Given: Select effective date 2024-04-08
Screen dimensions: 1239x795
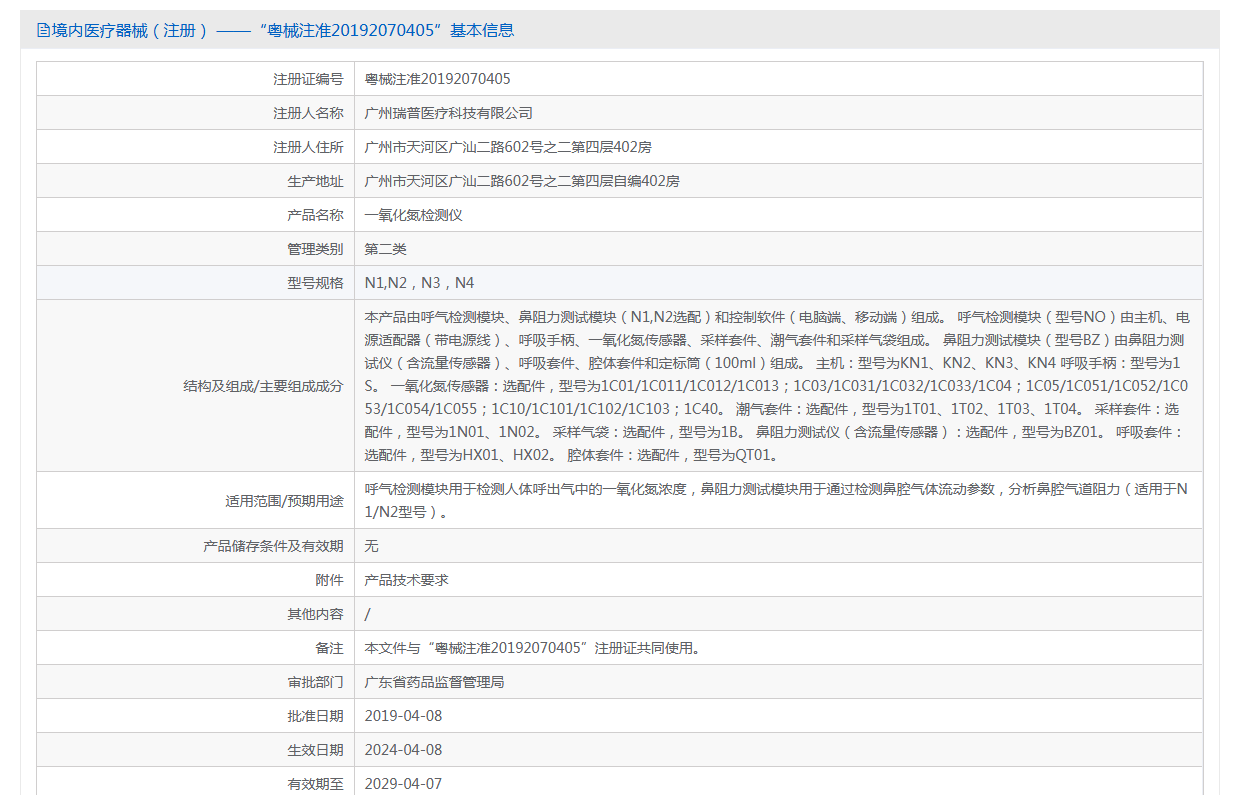Looking at the screenshot, I should pyautogui.click(x=403, y=750).
